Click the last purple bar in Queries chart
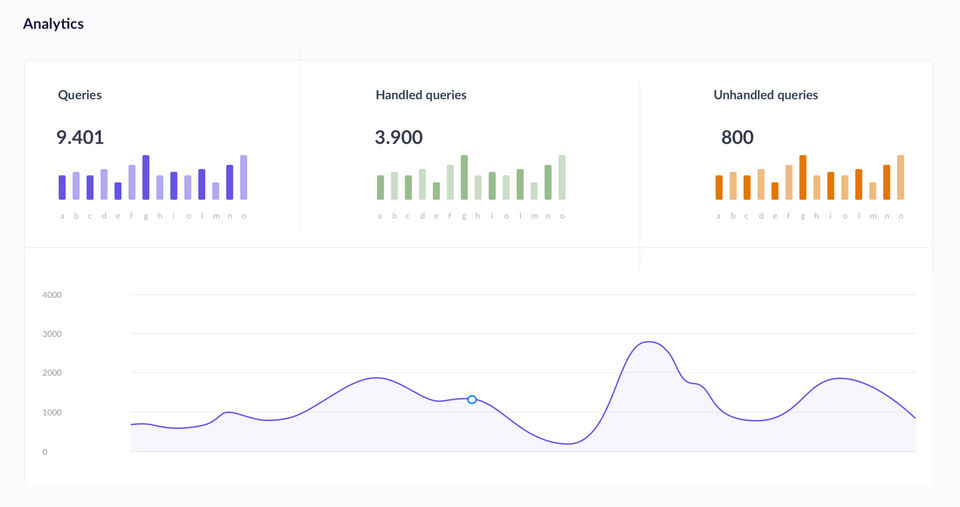This screenshot has height=507, width=960. tap(244, 178)
